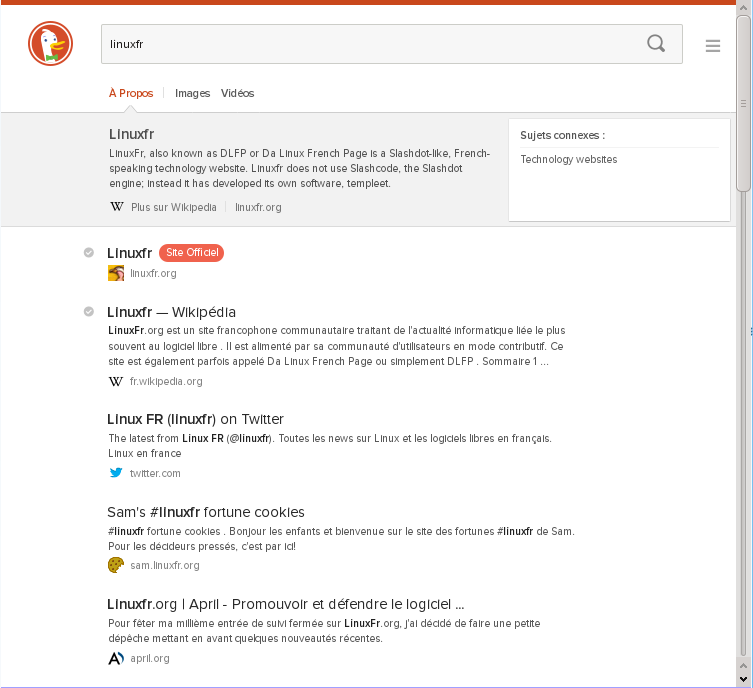Click checkmark badge beside Linuxfr official result
Image resolution: width=753 pixels, height=688 pixels.
89,253
